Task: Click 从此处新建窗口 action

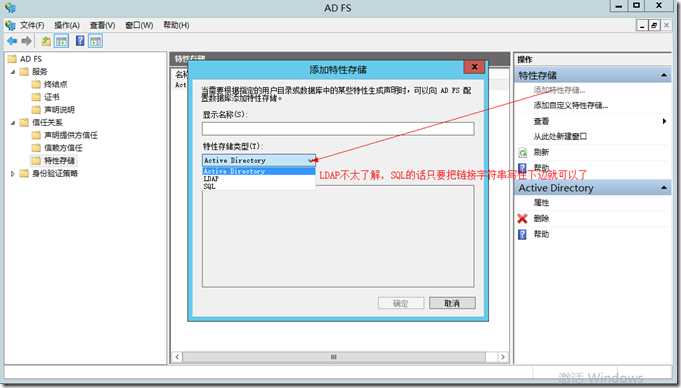Action: pos(560,136)
